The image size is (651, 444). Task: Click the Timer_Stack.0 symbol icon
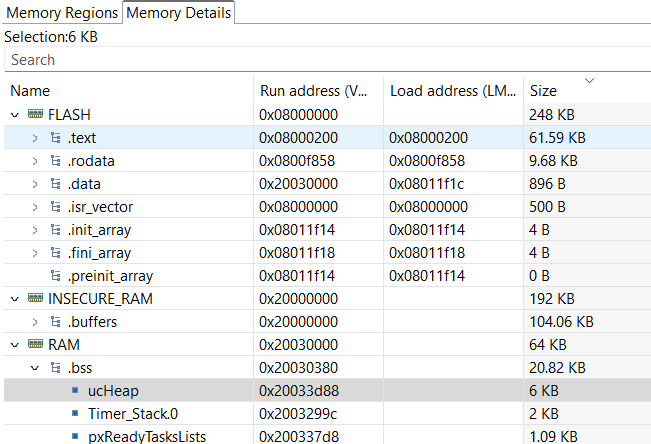[x=75, y=414]
